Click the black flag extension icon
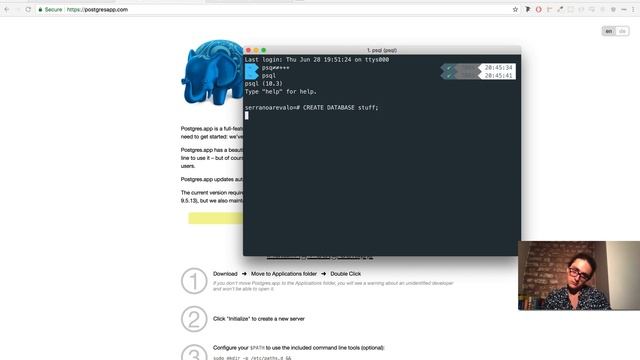 click(528, 9)
